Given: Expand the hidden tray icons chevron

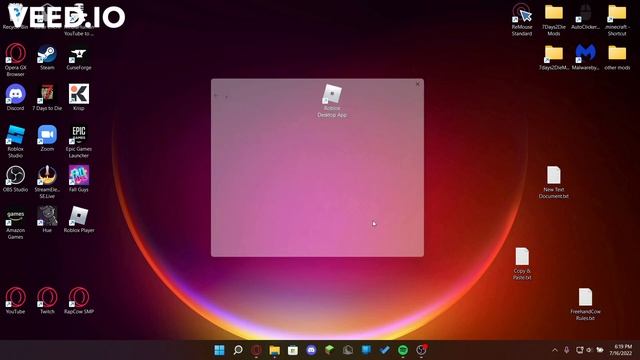Looking at the screenshot, I should (x=555, y=350).
